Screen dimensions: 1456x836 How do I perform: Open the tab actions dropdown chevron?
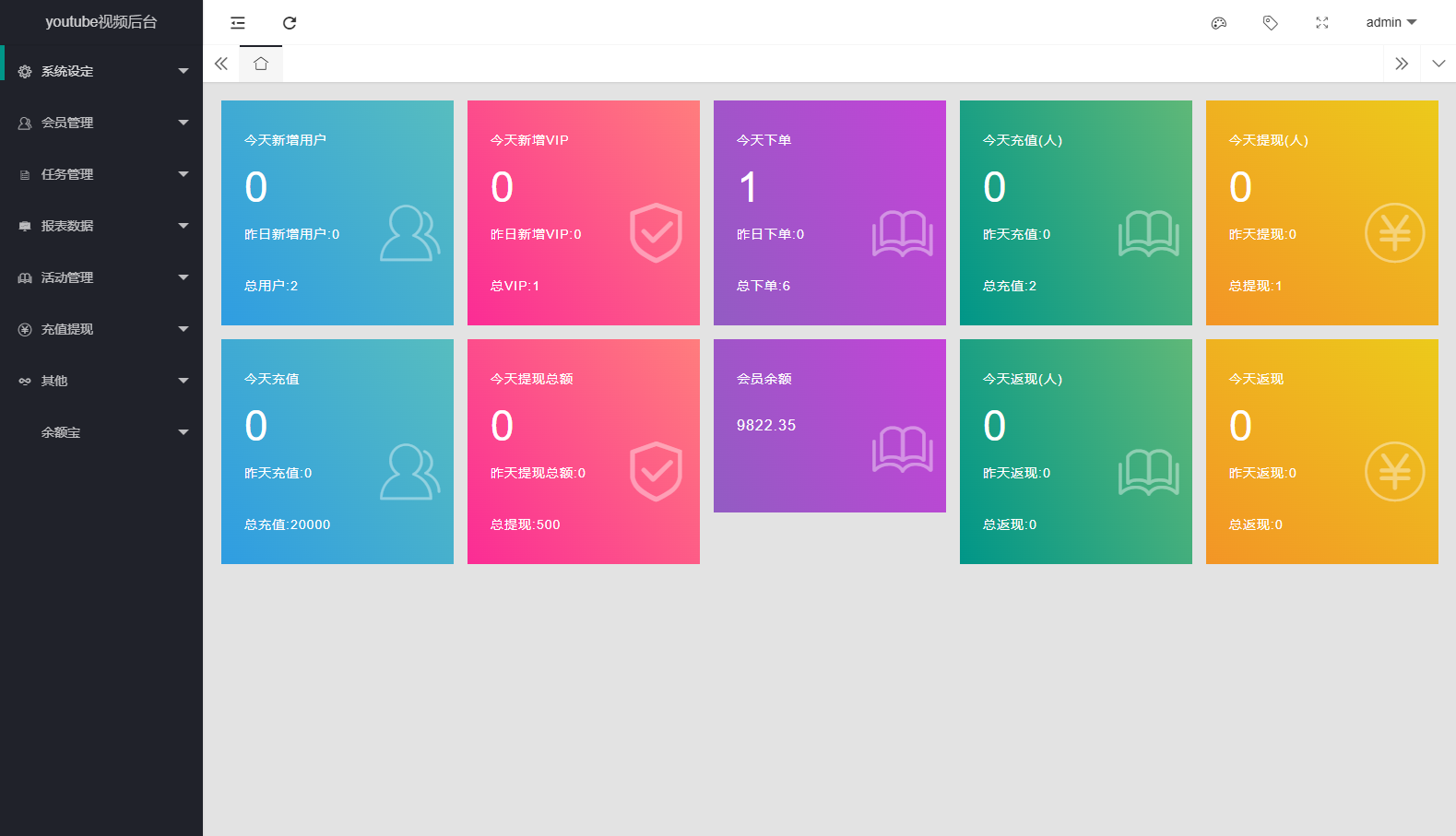1438,64
